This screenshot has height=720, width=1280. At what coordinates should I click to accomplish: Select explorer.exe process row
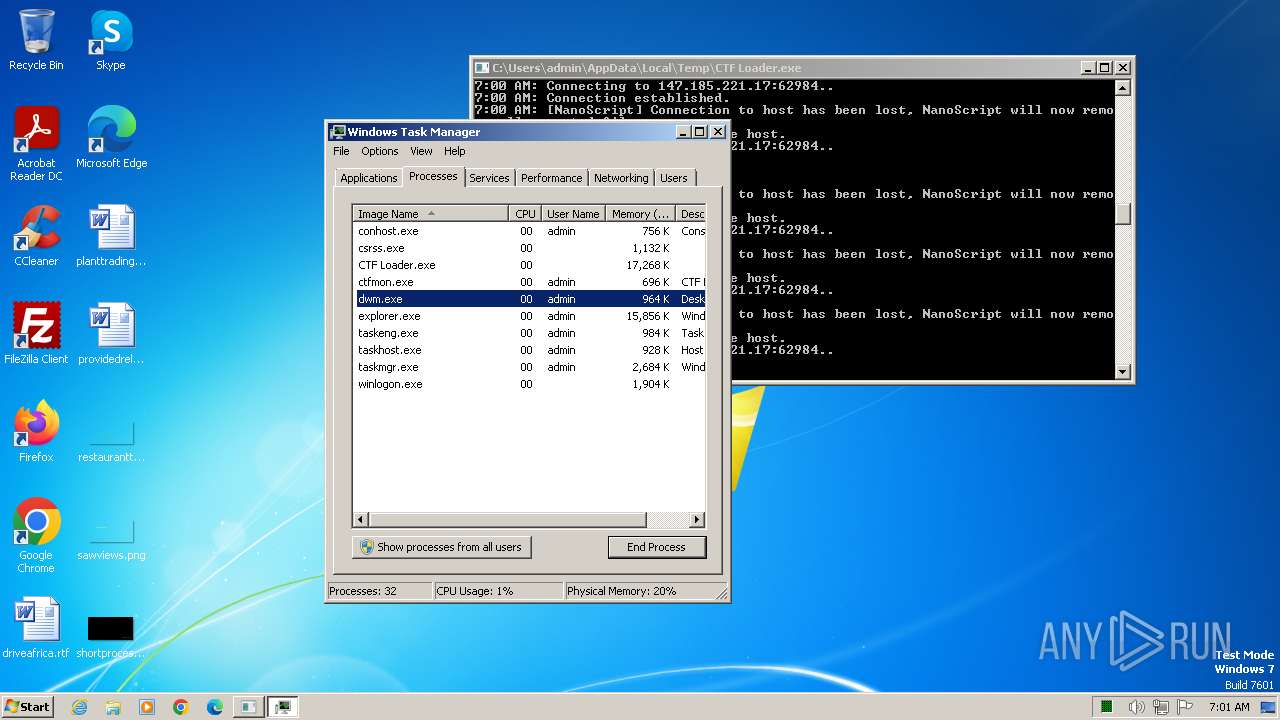[x=530, y=316]
